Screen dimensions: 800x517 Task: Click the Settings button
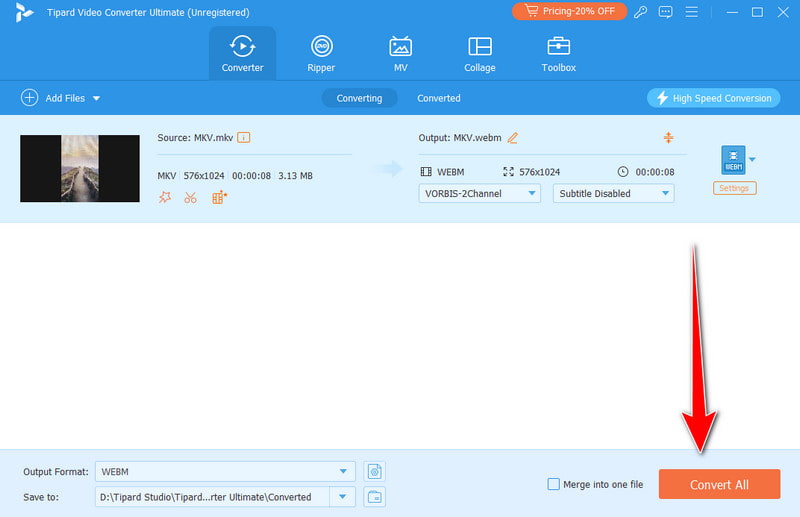(x=734, y=188)
